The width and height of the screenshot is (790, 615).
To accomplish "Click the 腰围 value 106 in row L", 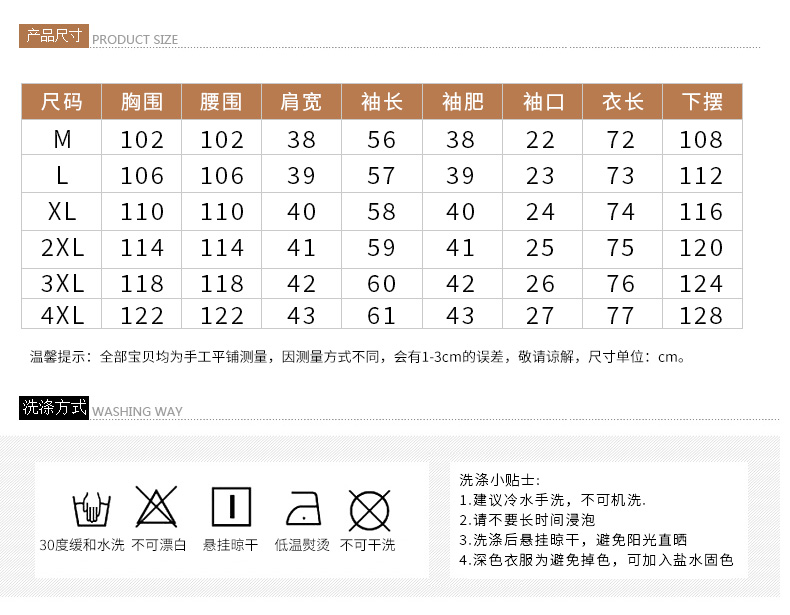I will [222, 176].
